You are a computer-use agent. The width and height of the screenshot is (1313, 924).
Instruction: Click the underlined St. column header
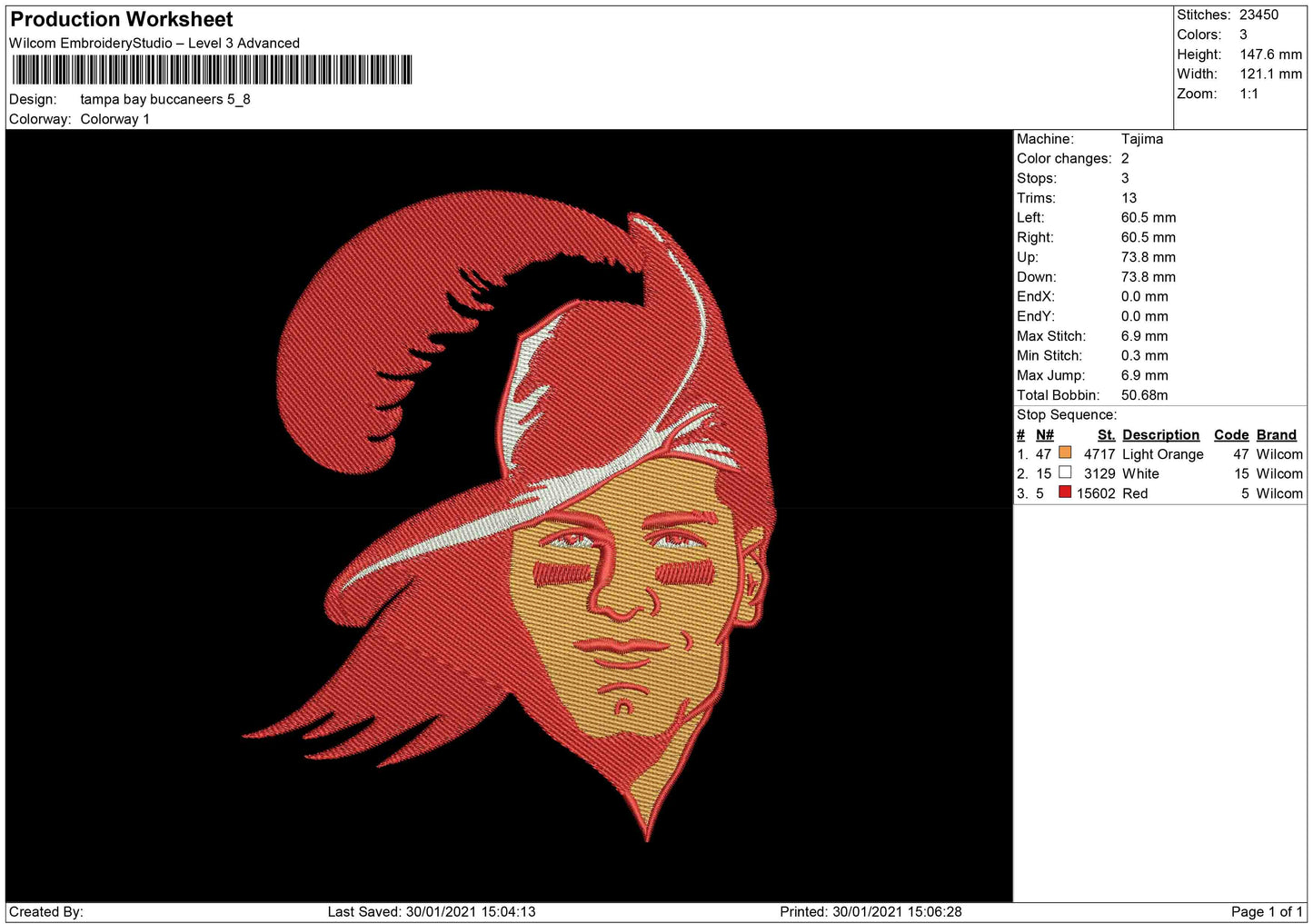(1106, 435)
